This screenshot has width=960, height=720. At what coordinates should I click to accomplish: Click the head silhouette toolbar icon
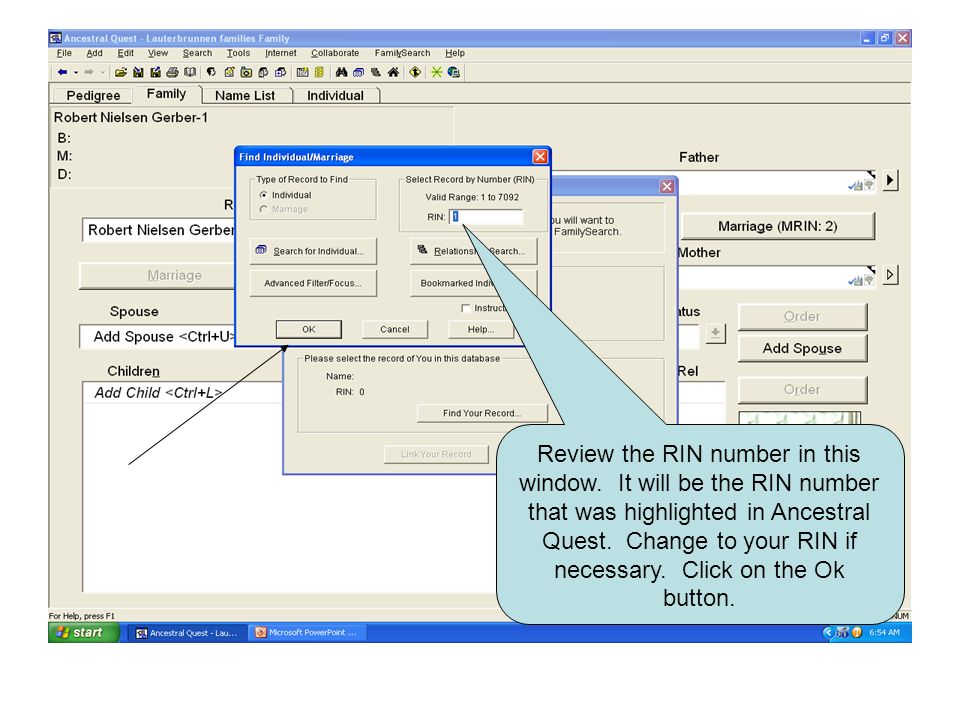pyautogui.click(x=211, y=72)
